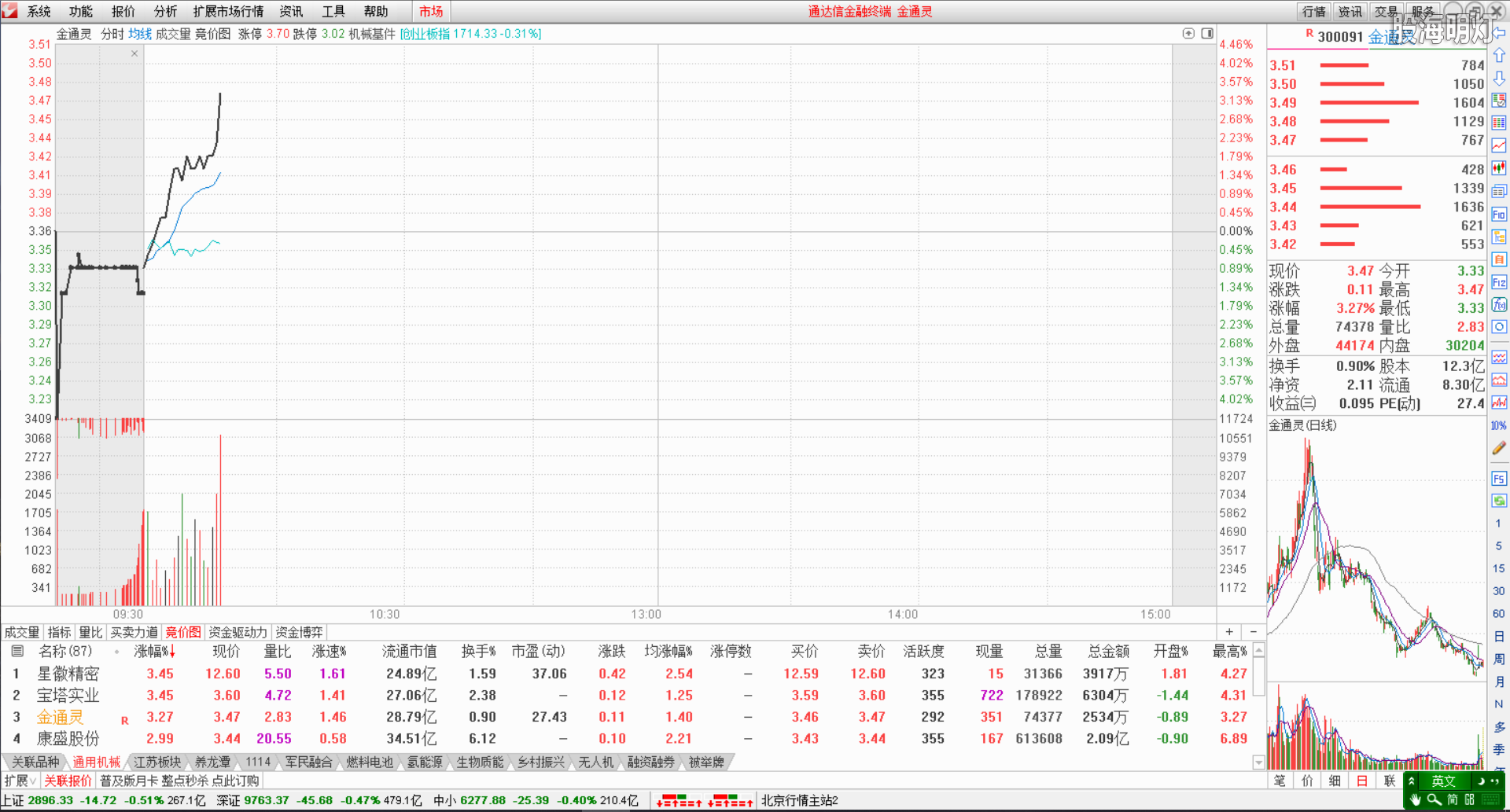
Task: Click the F5 sidebar icon
Action: click(1499, 479)
